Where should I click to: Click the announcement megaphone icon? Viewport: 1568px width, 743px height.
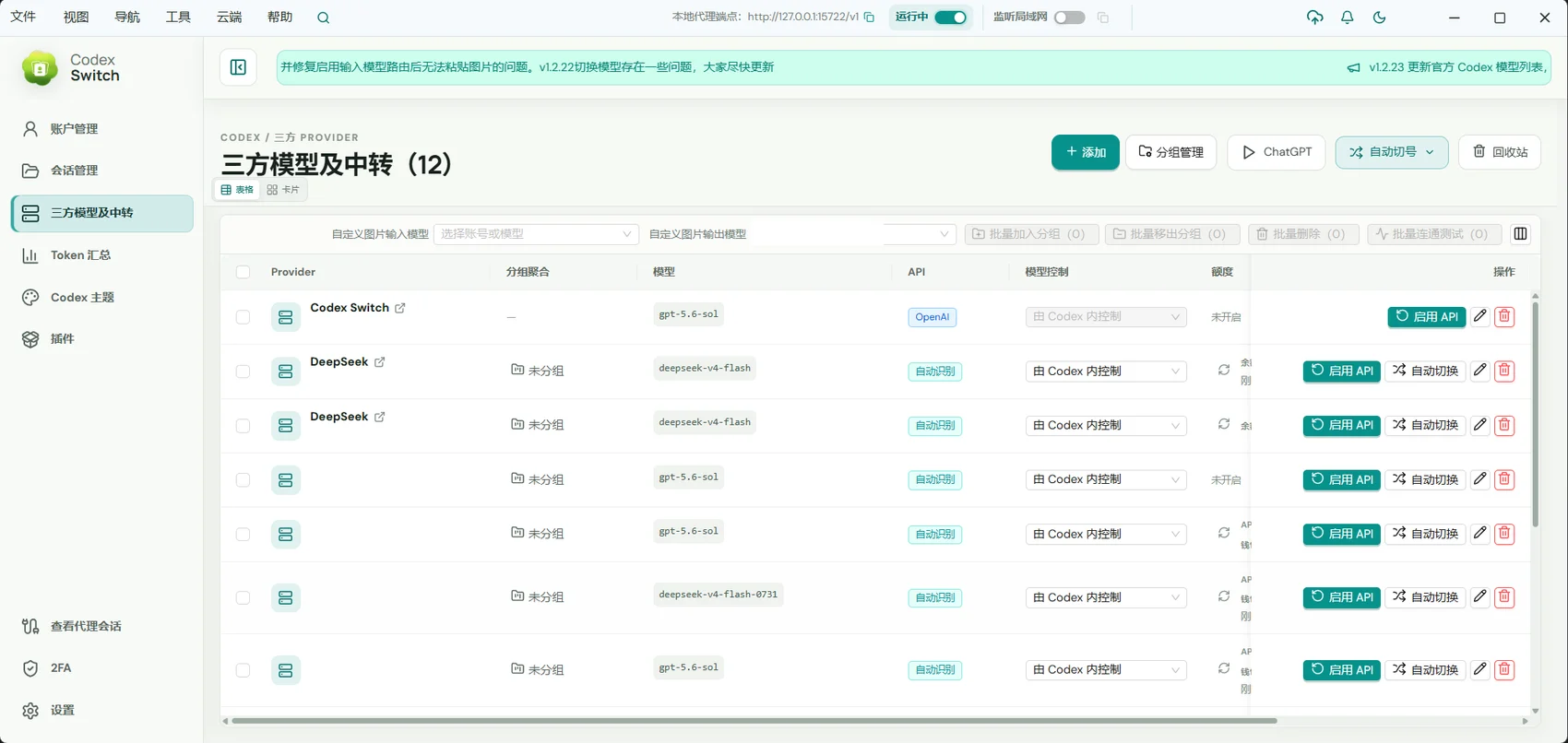[1353, 67]
